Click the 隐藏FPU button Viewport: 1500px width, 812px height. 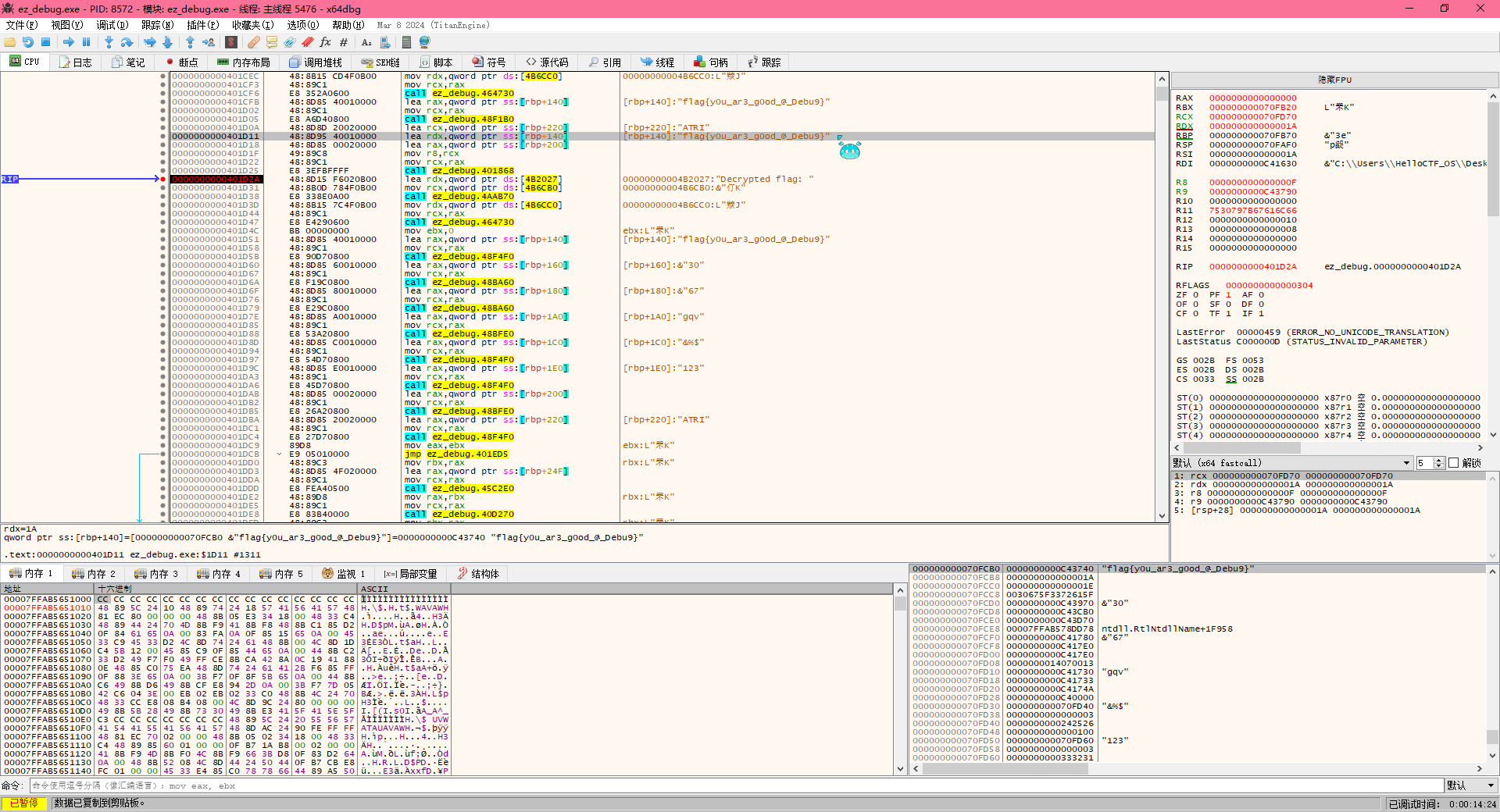tap(1334, 80)
